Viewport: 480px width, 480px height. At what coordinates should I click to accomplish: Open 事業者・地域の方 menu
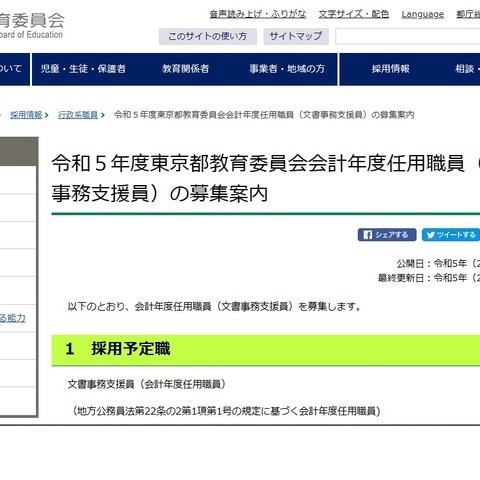[287, 69]
